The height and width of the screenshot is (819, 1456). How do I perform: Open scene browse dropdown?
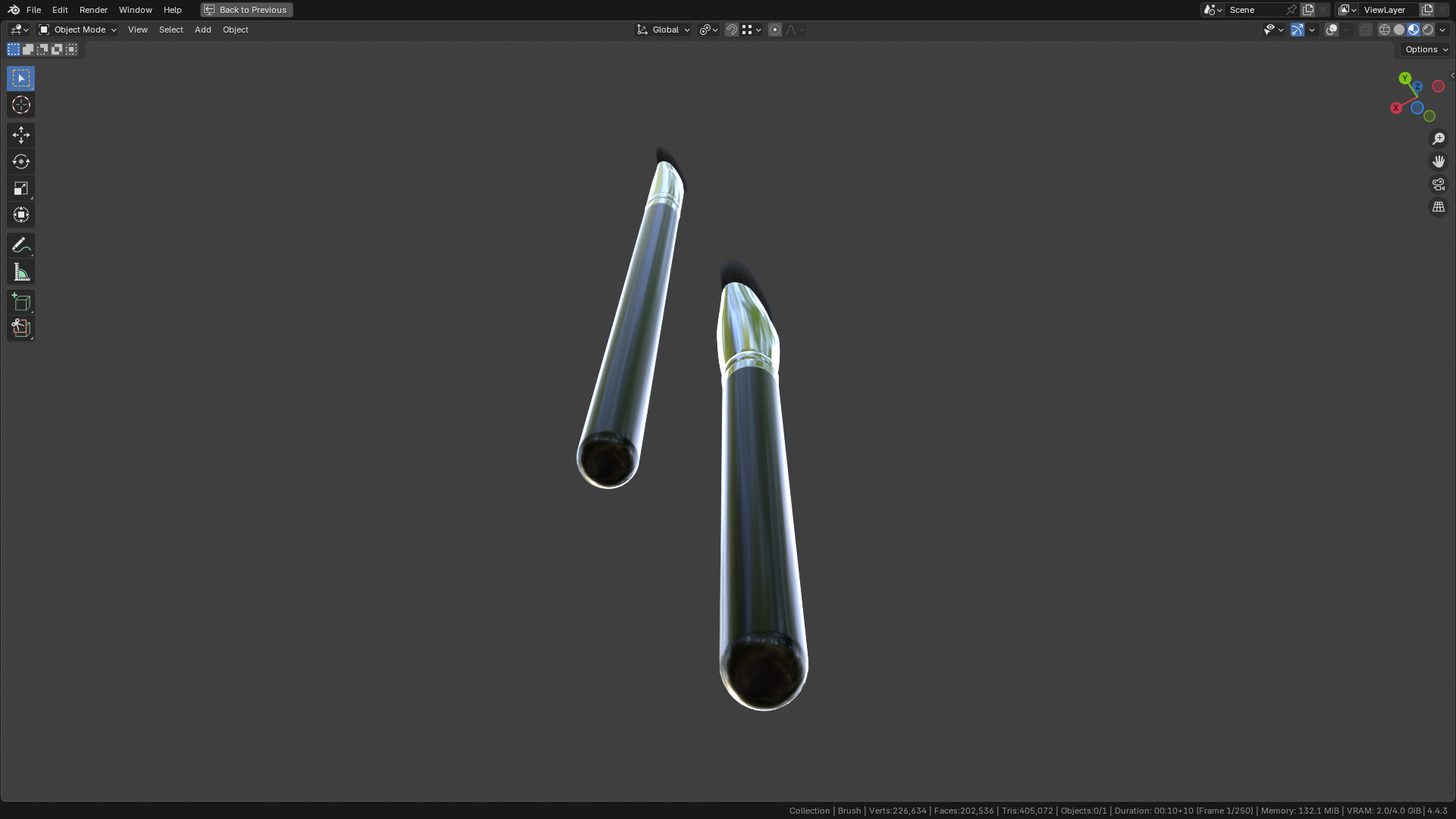1213,10
